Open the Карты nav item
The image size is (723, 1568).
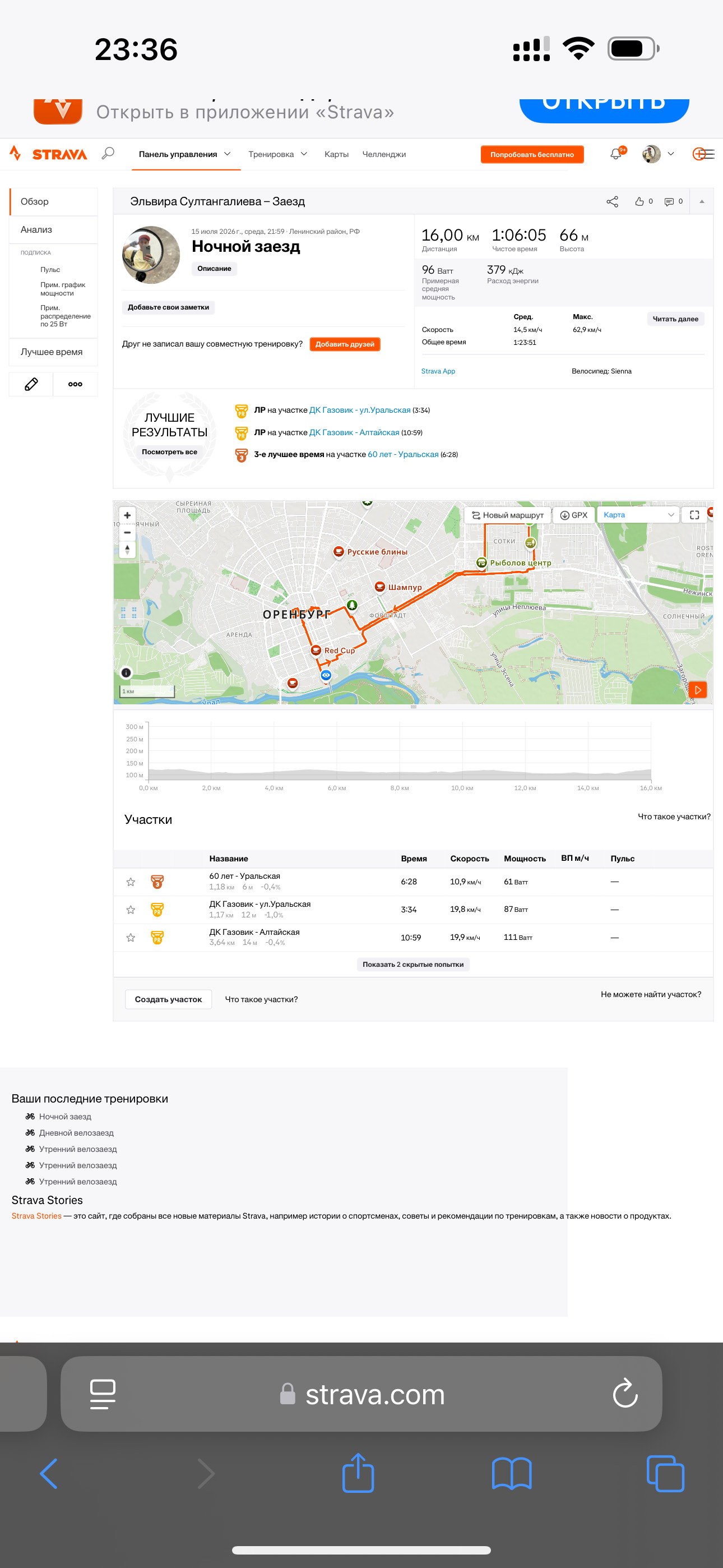click(x=336, y=154)
